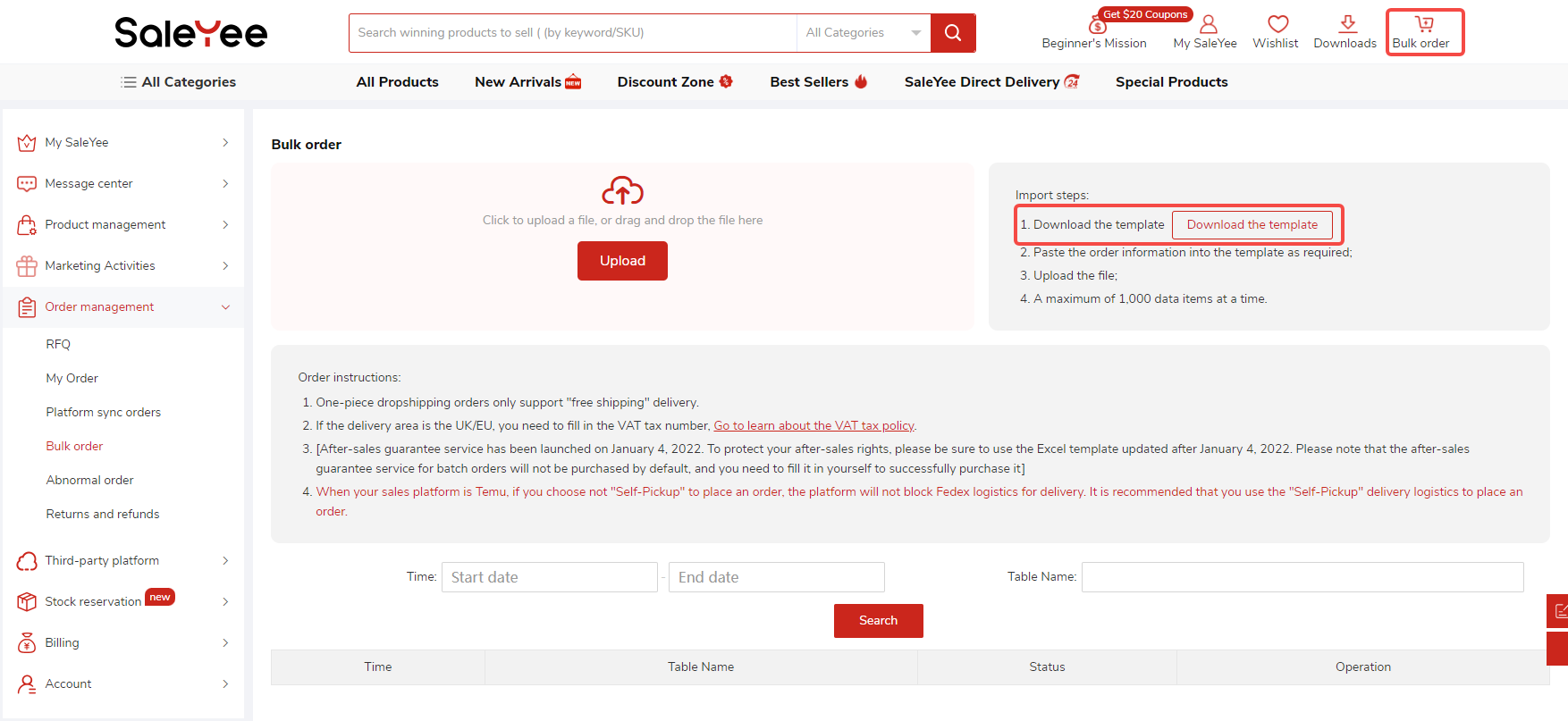Viewport: 1568px width, 721px height.
Task: Click the 'Get $20 Coupons' badge
Action: (1145, 14)
